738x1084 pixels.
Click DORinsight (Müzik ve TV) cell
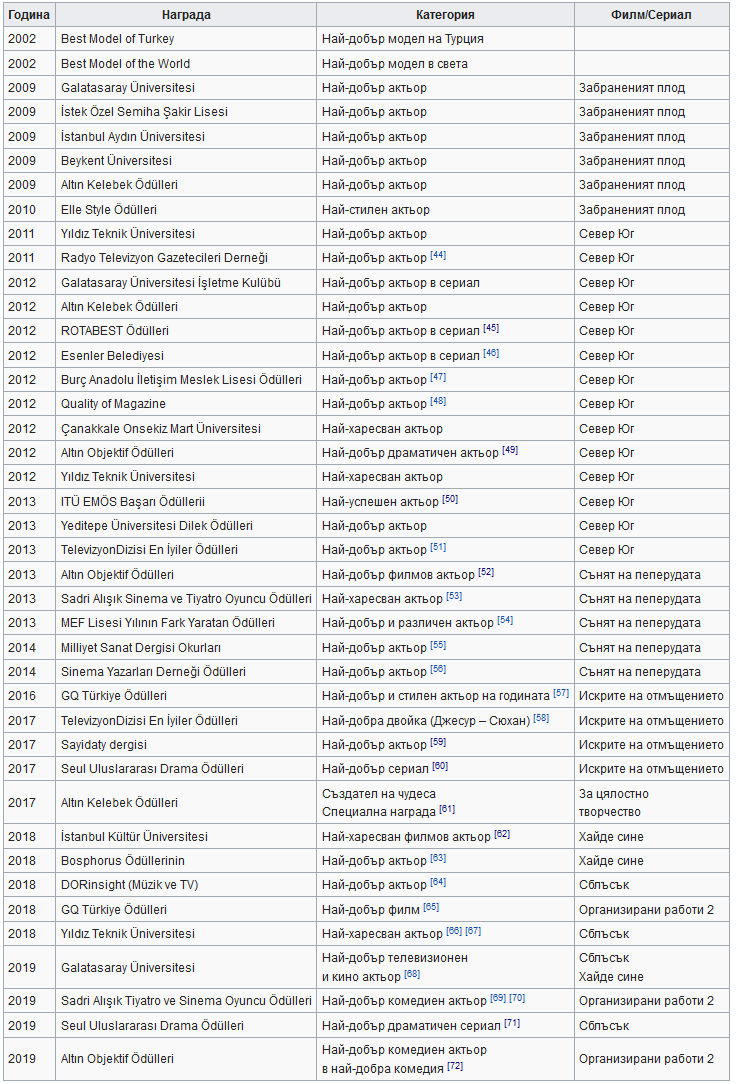(186, 885)
